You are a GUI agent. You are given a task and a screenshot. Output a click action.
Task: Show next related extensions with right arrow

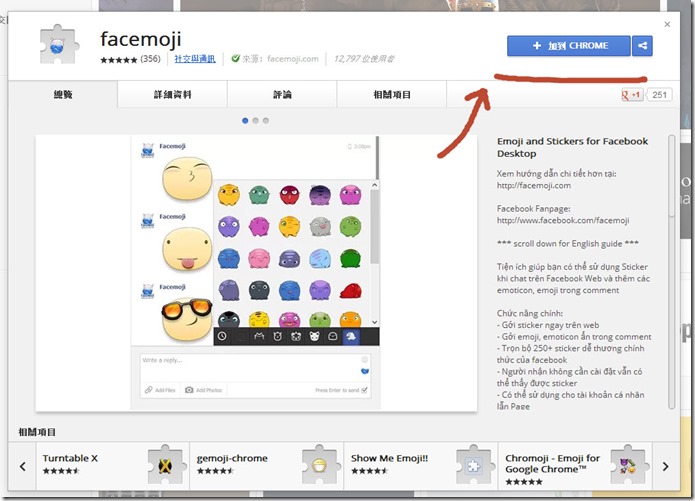coord(665,466)
